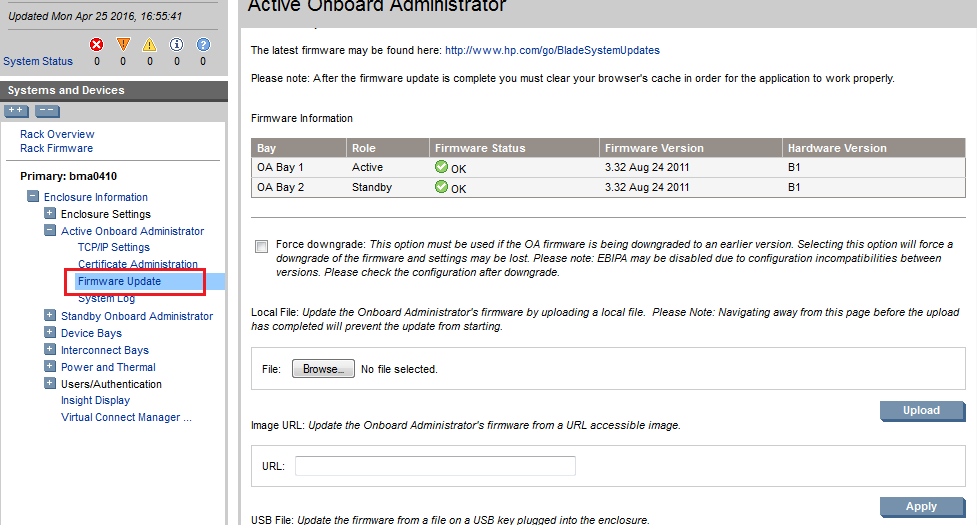The image size is (977, 525).
Task: Click the red critical error status icon
Action: click(97, 44)
